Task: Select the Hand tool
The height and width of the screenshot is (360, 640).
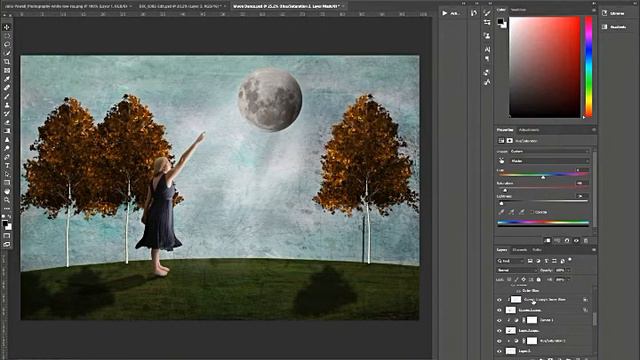Action: pos(7,191)
